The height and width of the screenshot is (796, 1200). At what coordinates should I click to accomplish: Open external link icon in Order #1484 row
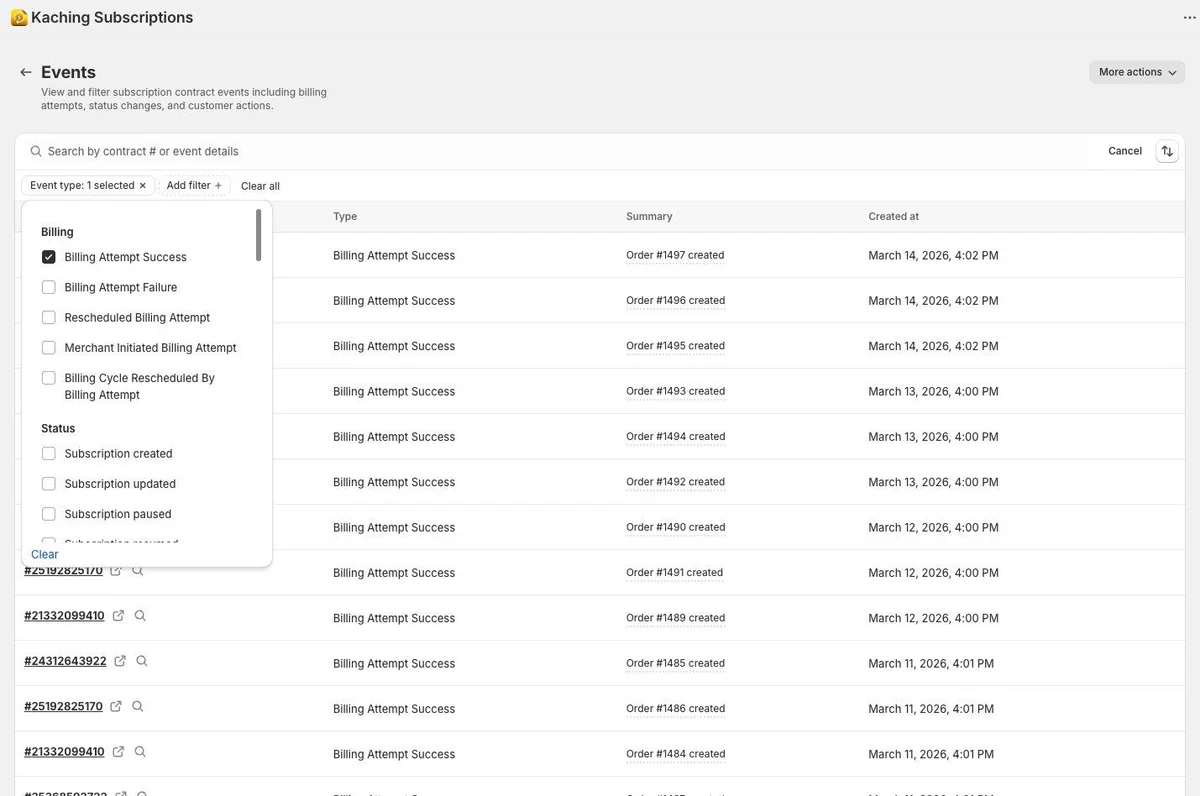coord(118,752)
